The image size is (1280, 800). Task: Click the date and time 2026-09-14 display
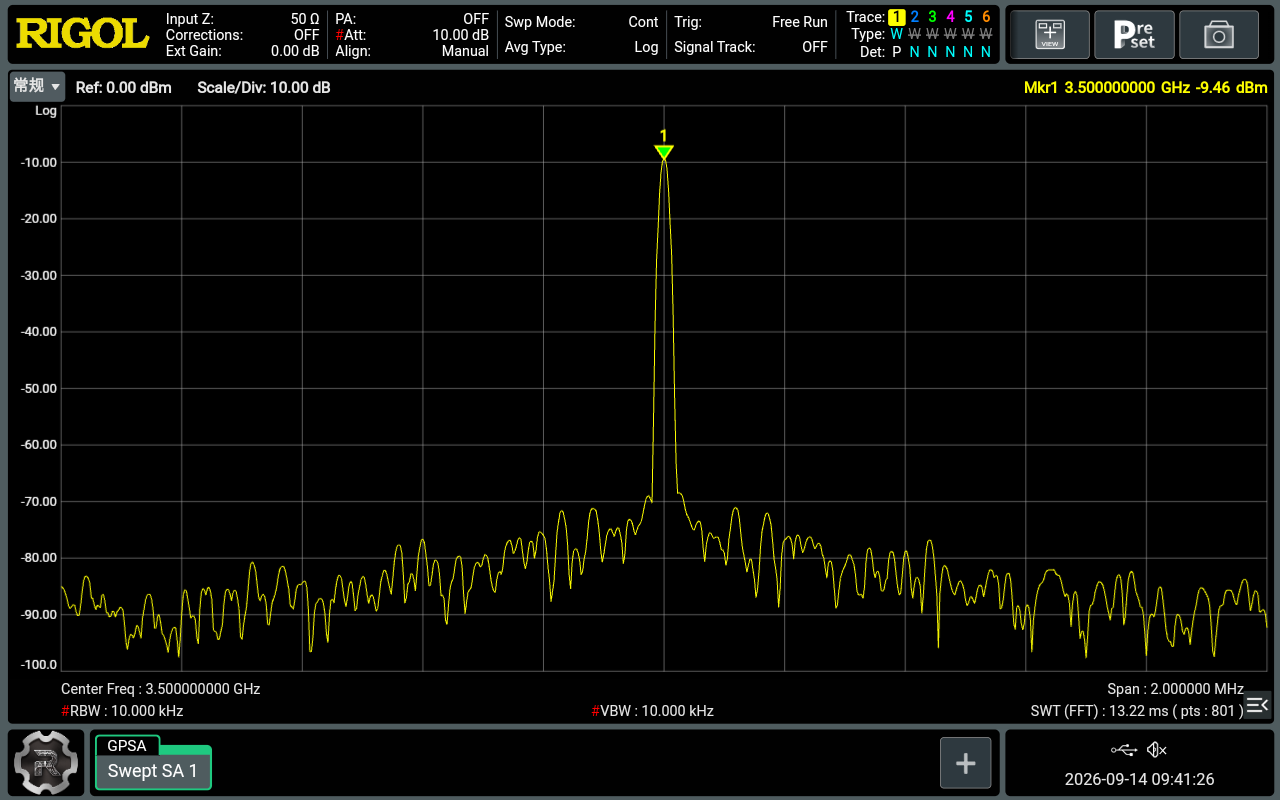pyautogui.click(x=1139, y=779)
